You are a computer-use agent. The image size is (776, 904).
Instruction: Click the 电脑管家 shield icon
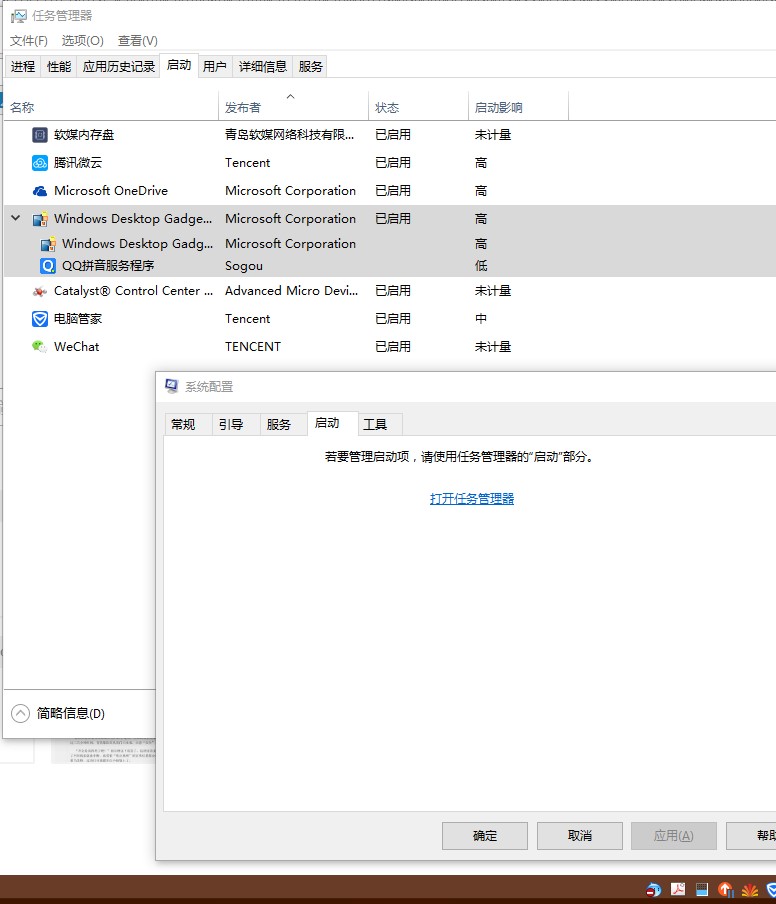tap(39, 319)
